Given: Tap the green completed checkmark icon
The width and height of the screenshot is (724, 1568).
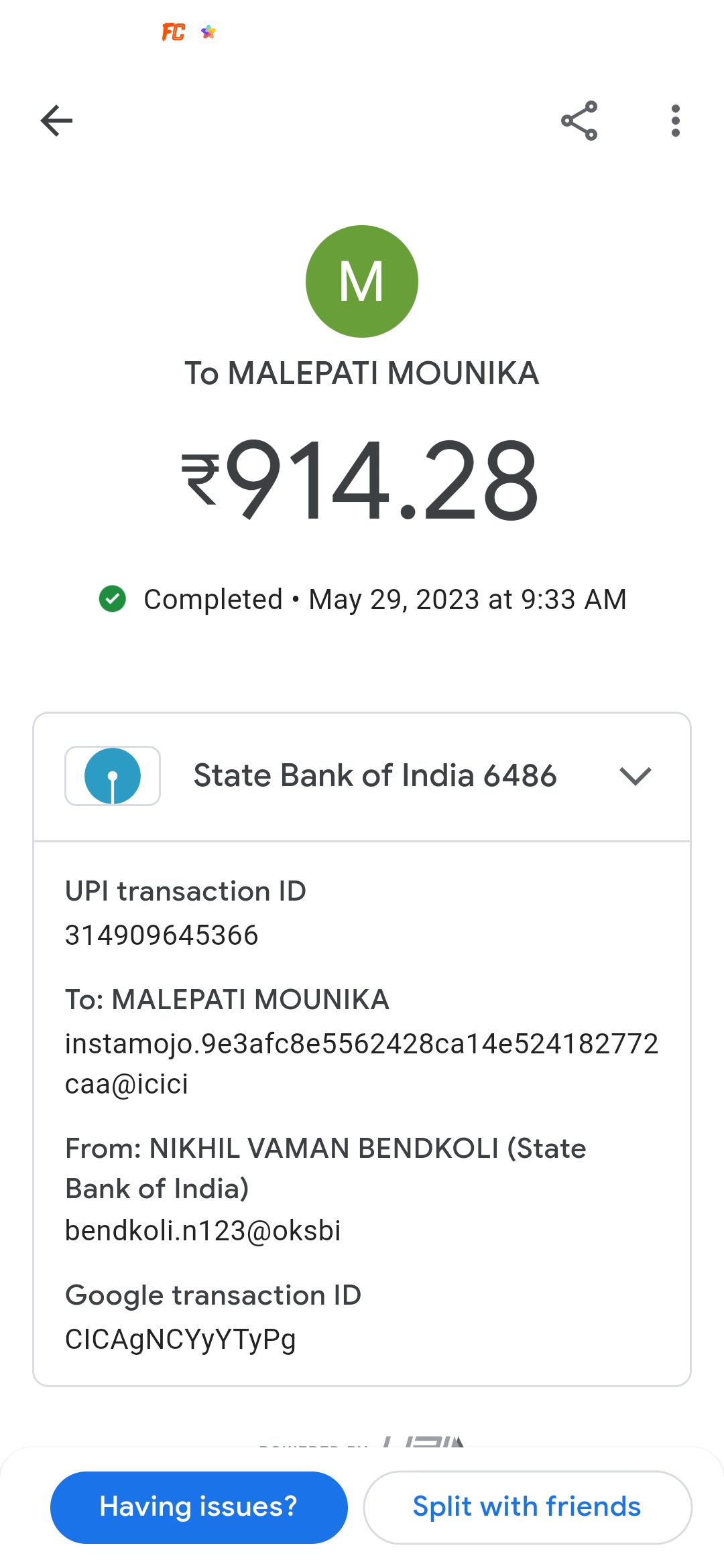Looking at the screenshot, I should 113,599.
